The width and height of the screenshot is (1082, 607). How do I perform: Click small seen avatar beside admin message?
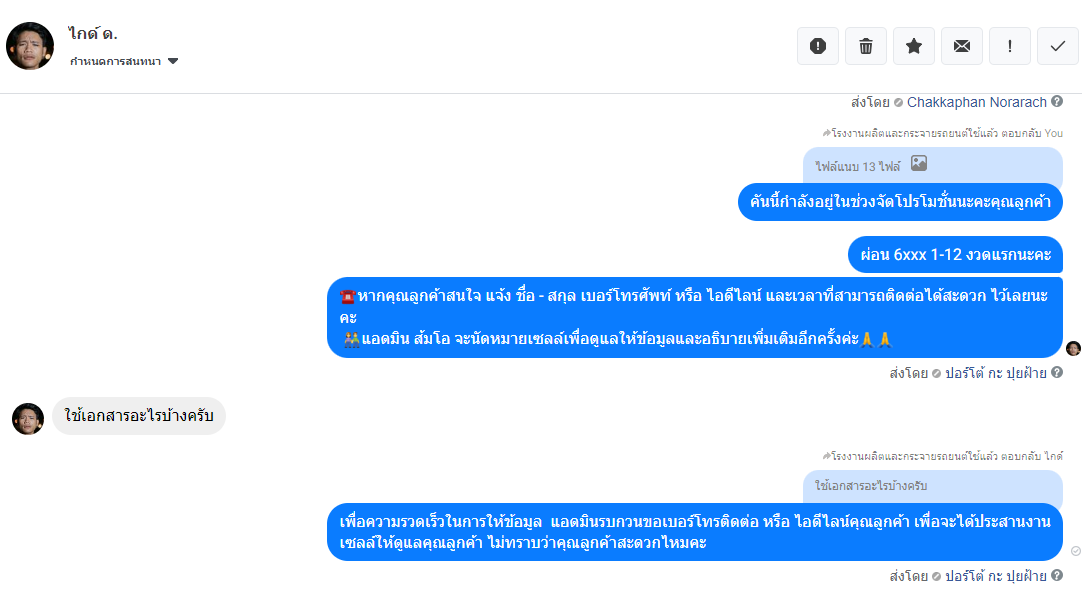[1073, 348]
